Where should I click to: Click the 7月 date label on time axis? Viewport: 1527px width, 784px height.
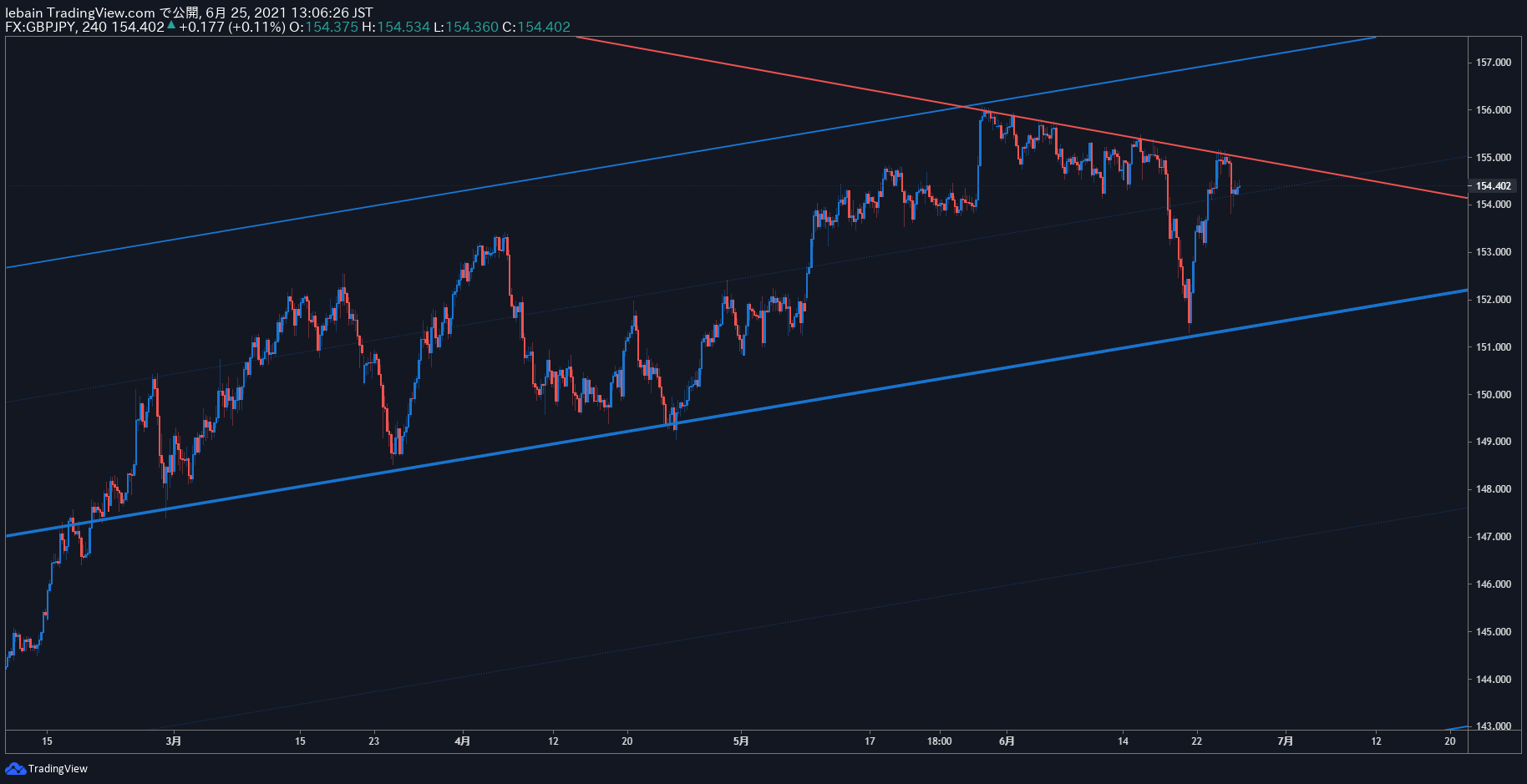[1286, 741]
